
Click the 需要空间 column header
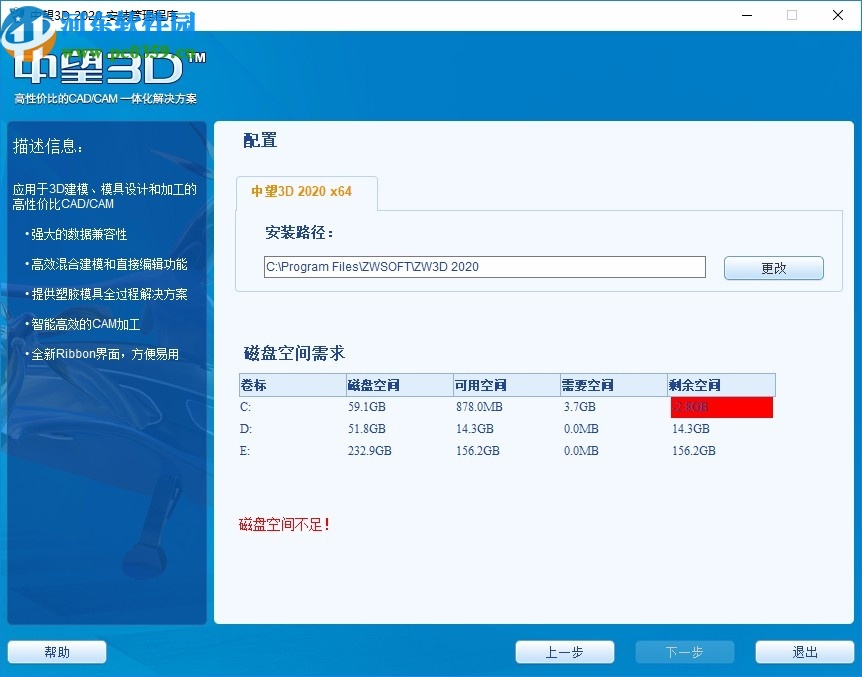614,385
